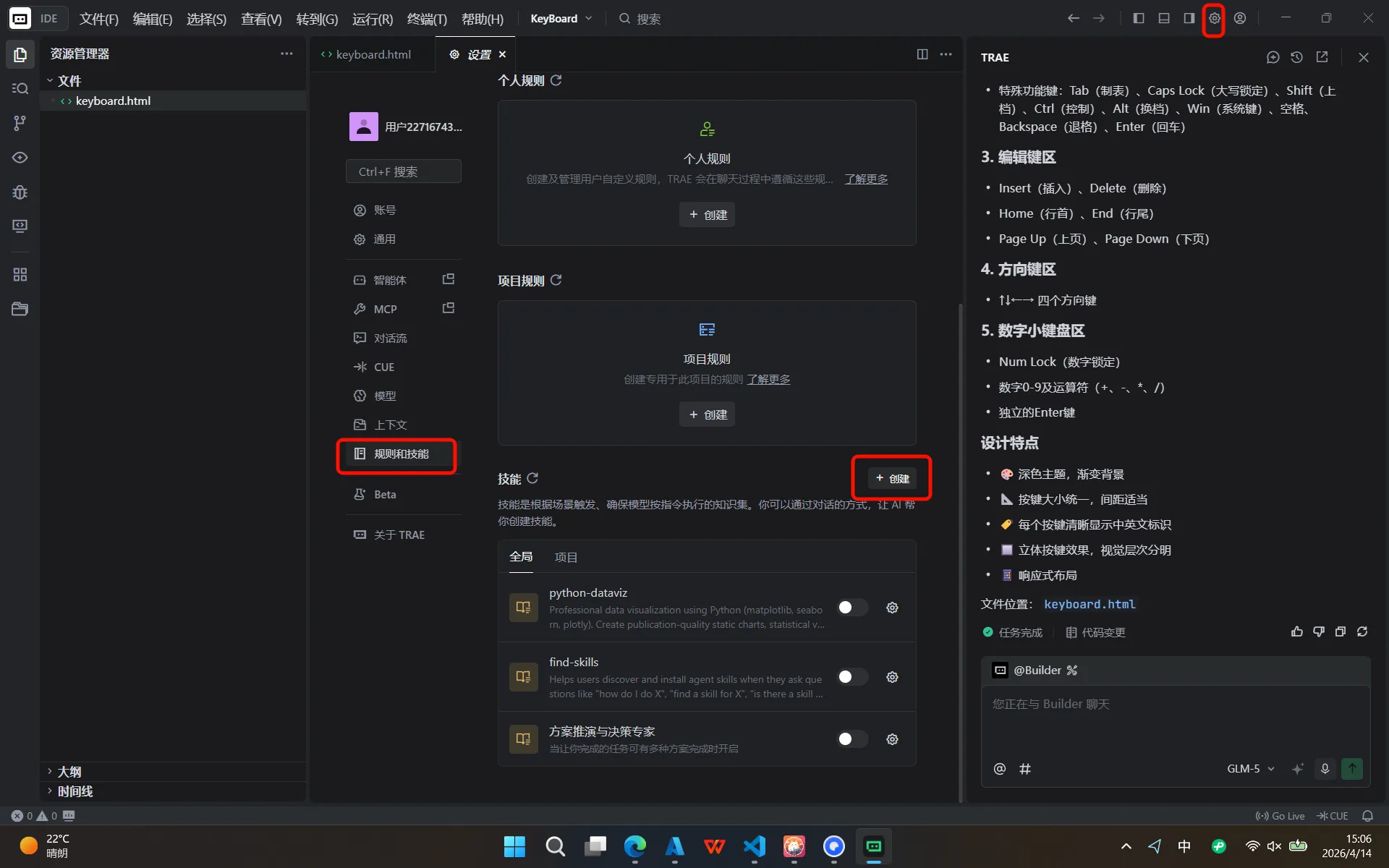Image resolution: width=1389 pixels, height=868 pixels.
Task: Click the @ mention icon in chat input
Action: [x=1000, y=769]
